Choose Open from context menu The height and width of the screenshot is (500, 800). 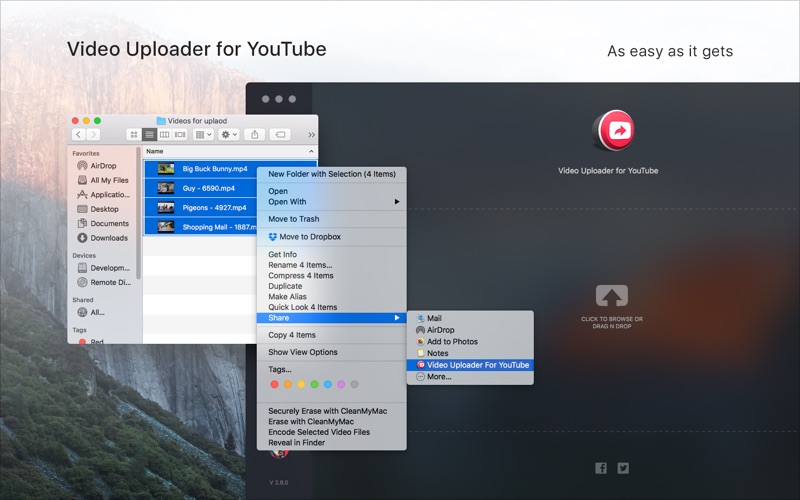(332, 191)
